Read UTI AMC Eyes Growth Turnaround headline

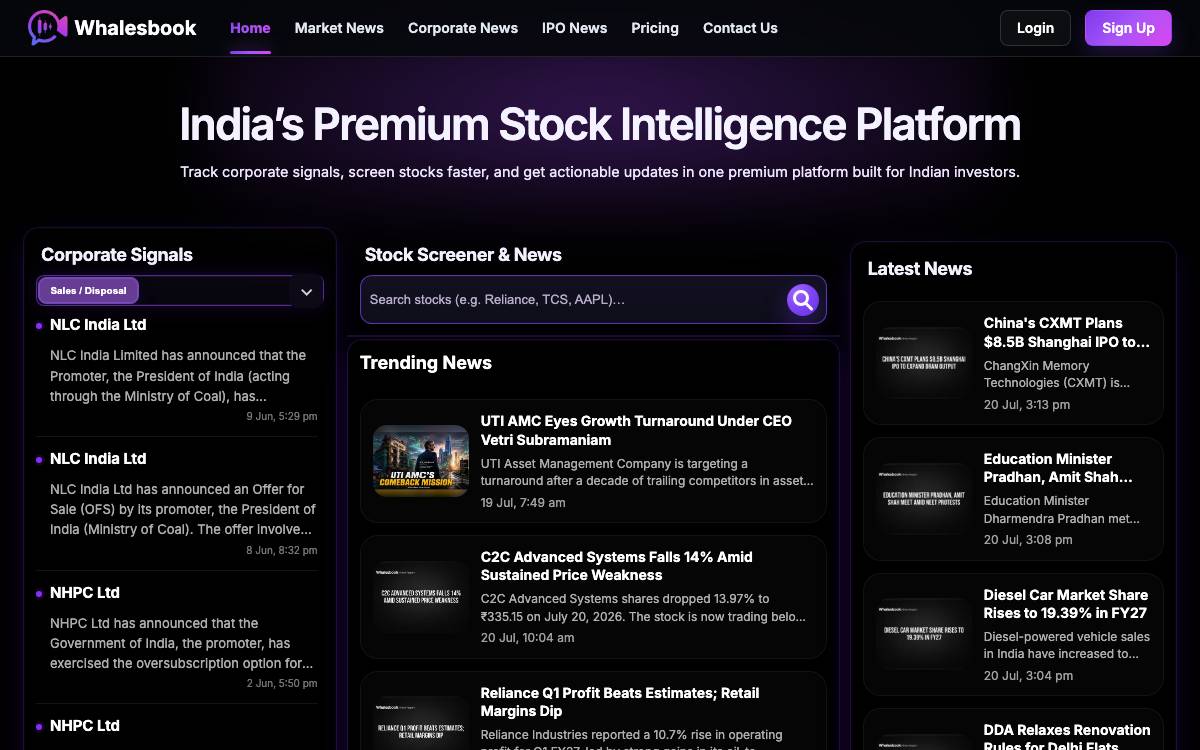click(636, 430)
